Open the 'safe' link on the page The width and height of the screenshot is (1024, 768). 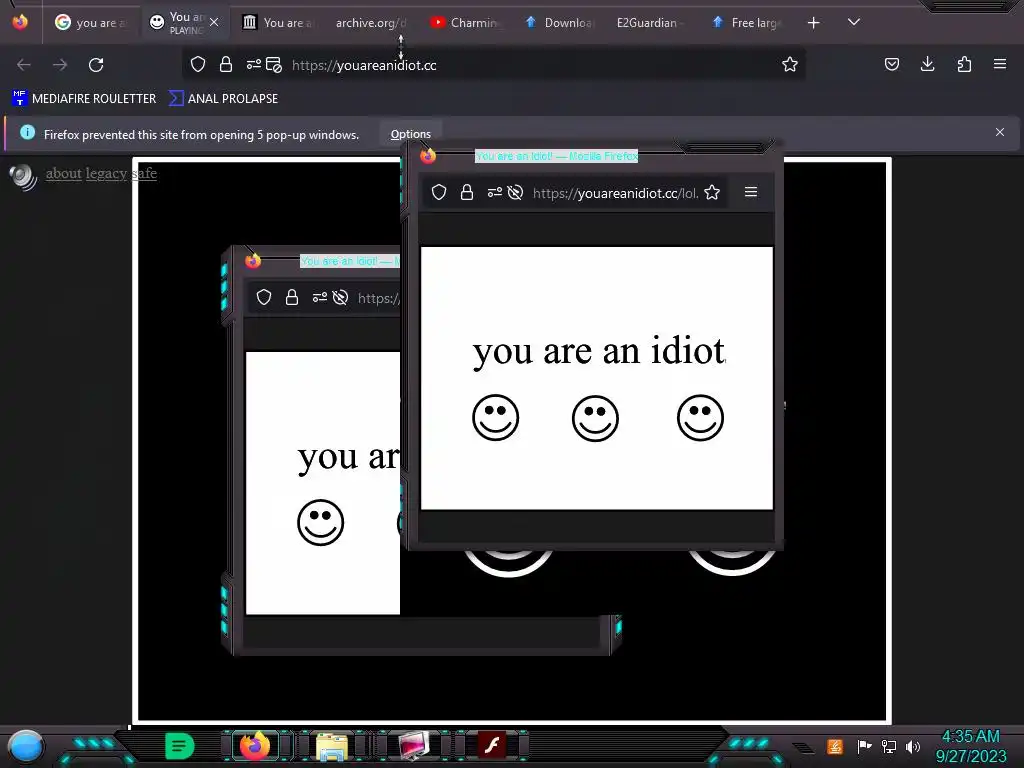[x=144, y=173]
